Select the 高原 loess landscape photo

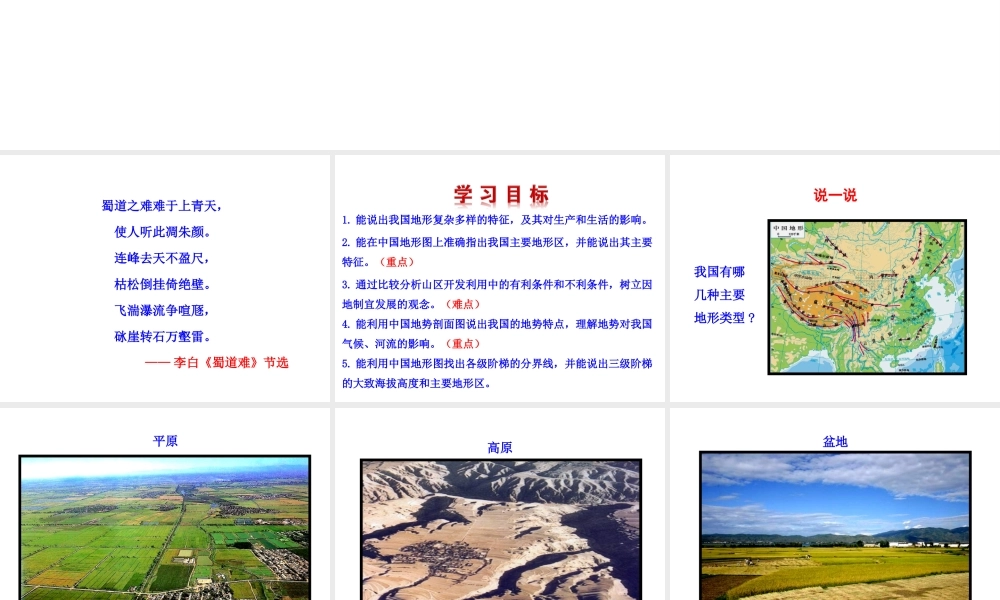(x=501, y=529)
